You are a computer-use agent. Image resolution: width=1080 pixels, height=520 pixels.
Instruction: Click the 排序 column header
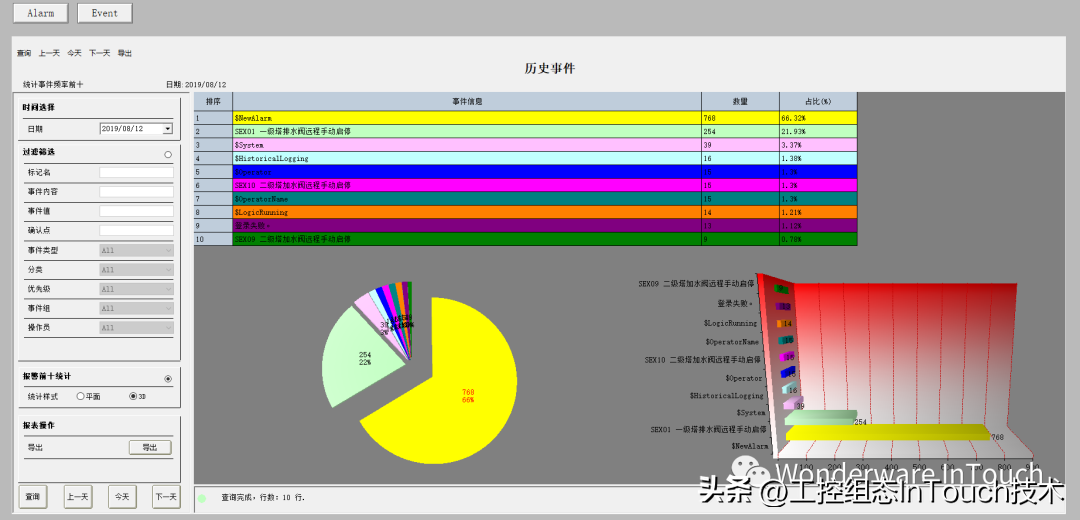tap(214, 102)
